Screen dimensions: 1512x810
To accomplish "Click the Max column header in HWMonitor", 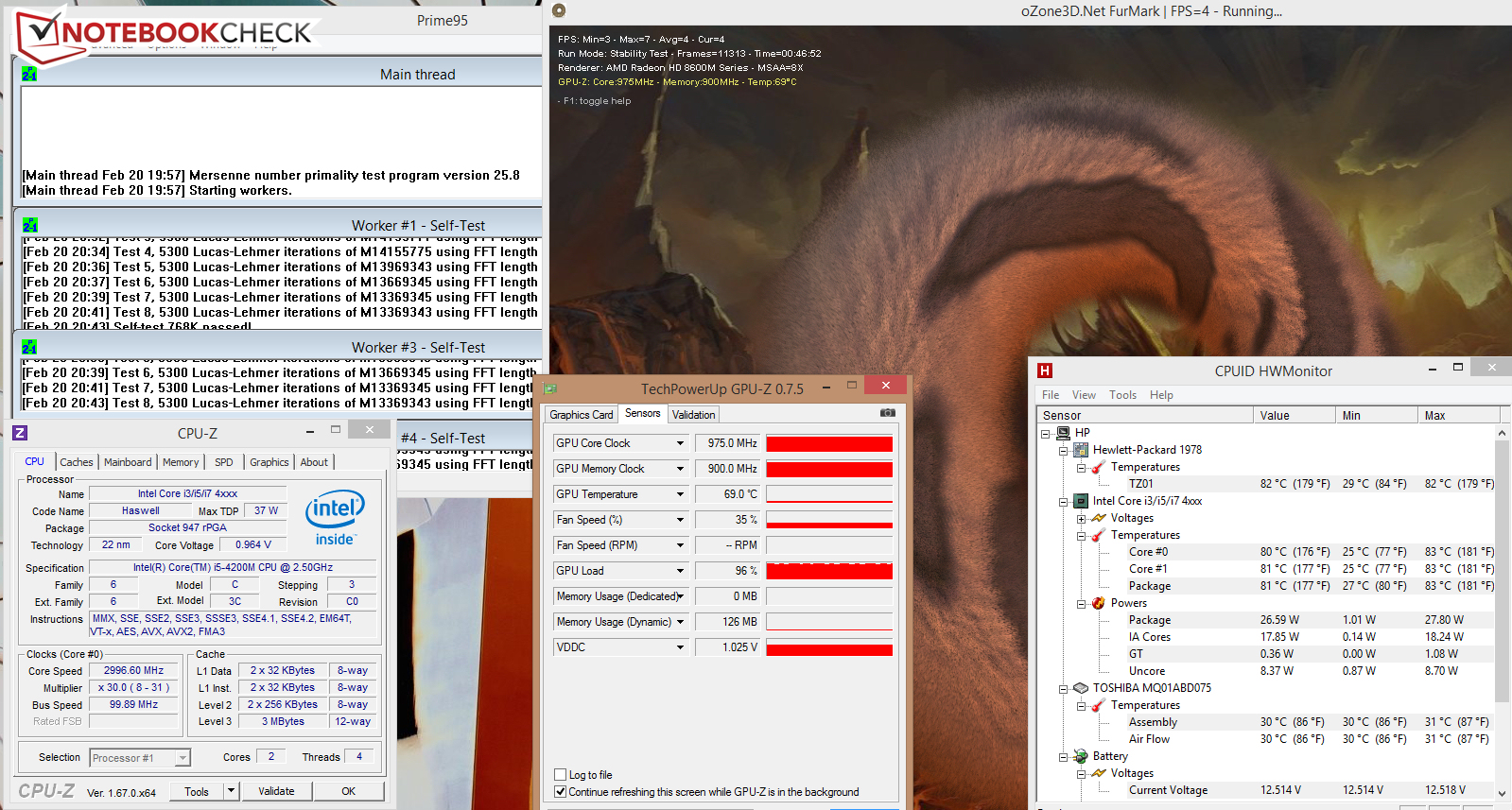I will [x=1459, y=415].
